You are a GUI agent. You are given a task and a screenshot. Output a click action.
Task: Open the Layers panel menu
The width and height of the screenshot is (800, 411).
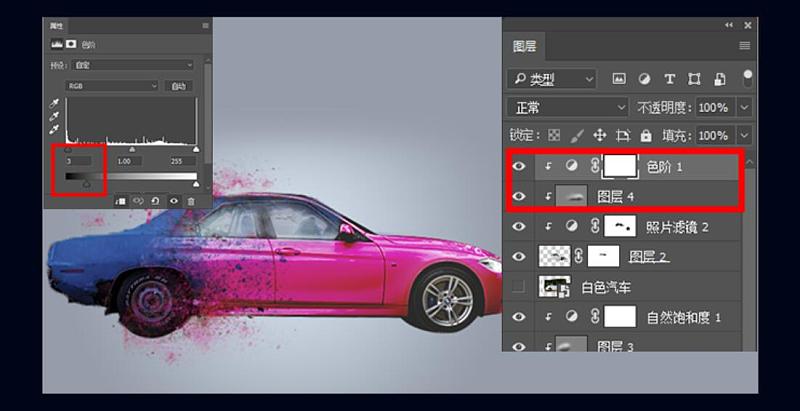click(745, 46)
